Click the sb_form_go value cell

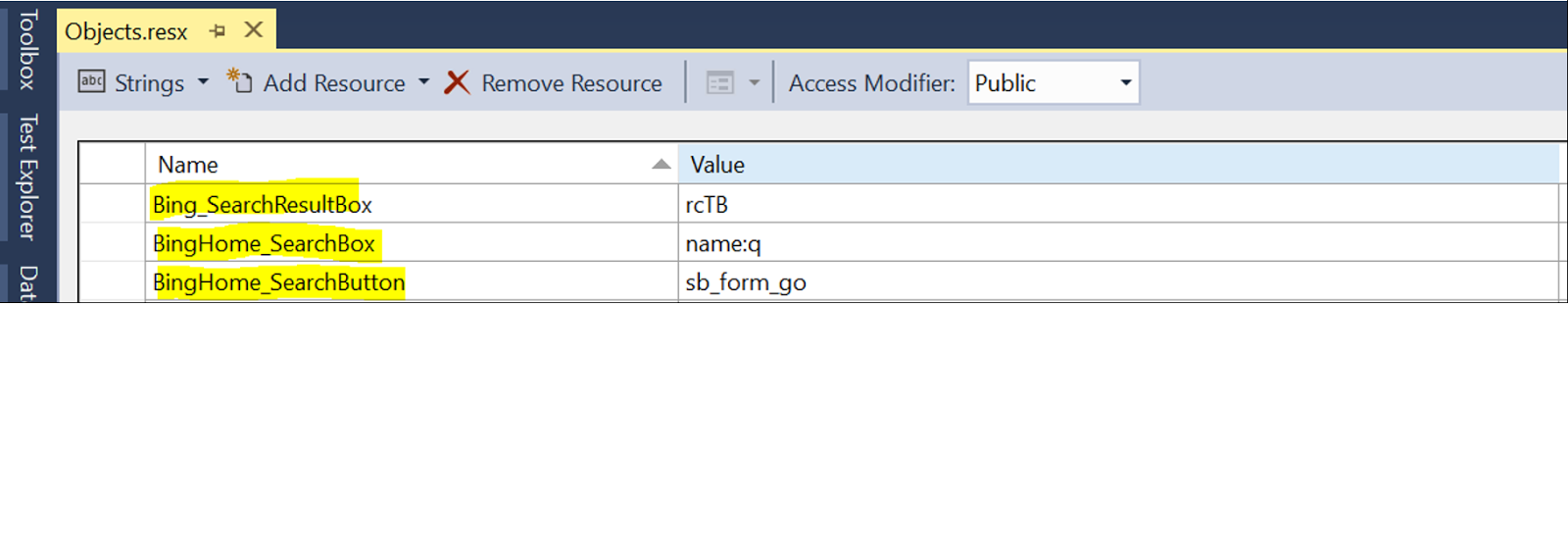(746, 282)
